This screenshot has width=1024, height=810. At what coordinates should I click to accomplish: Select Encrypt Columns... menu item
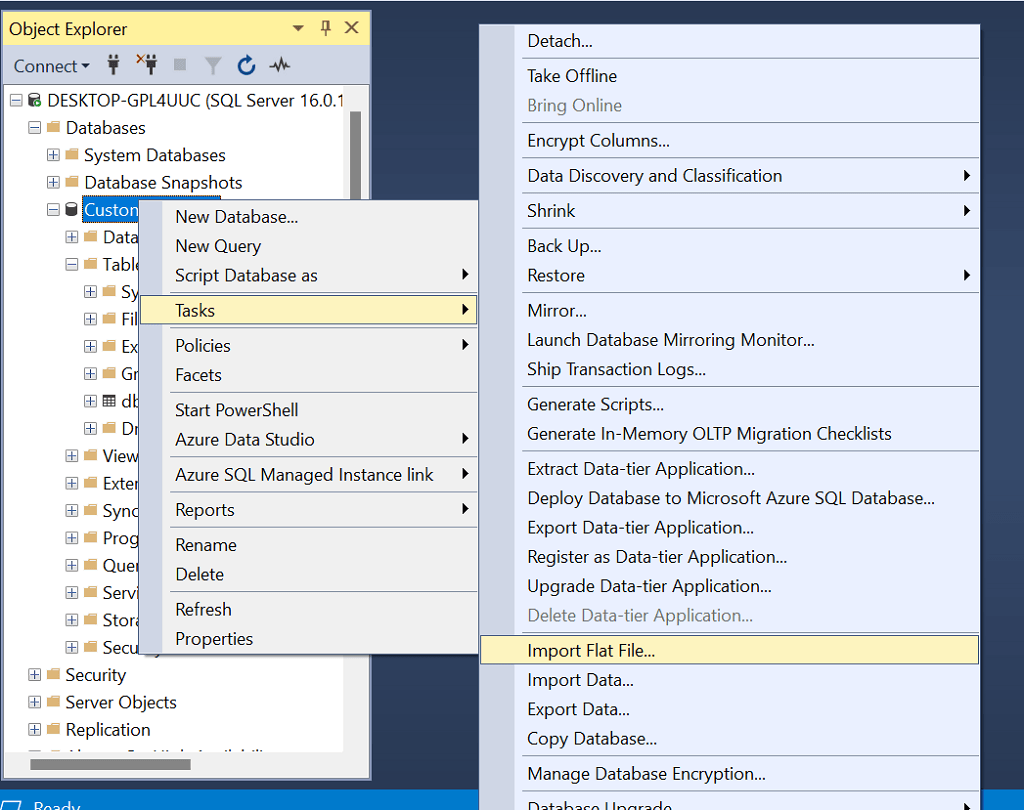click(x=729, y=140)
